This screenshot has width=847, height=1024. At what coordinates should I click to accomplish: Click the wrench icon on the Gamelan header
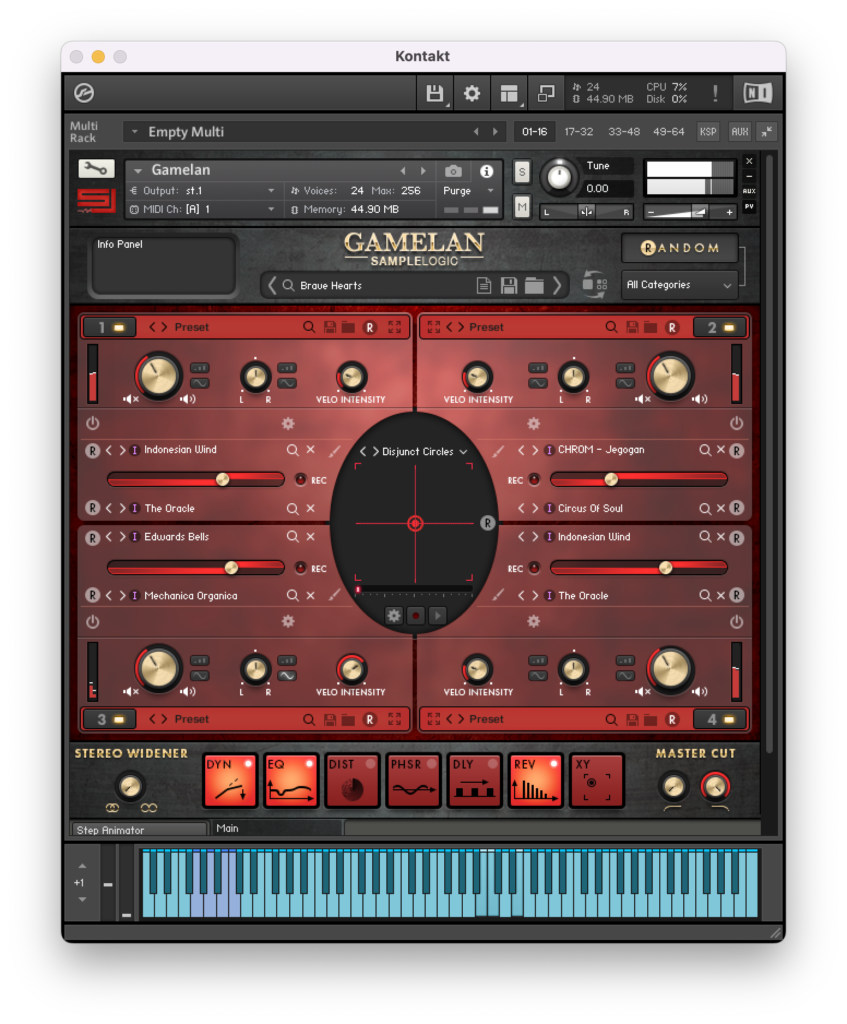(x=98, y=170)
